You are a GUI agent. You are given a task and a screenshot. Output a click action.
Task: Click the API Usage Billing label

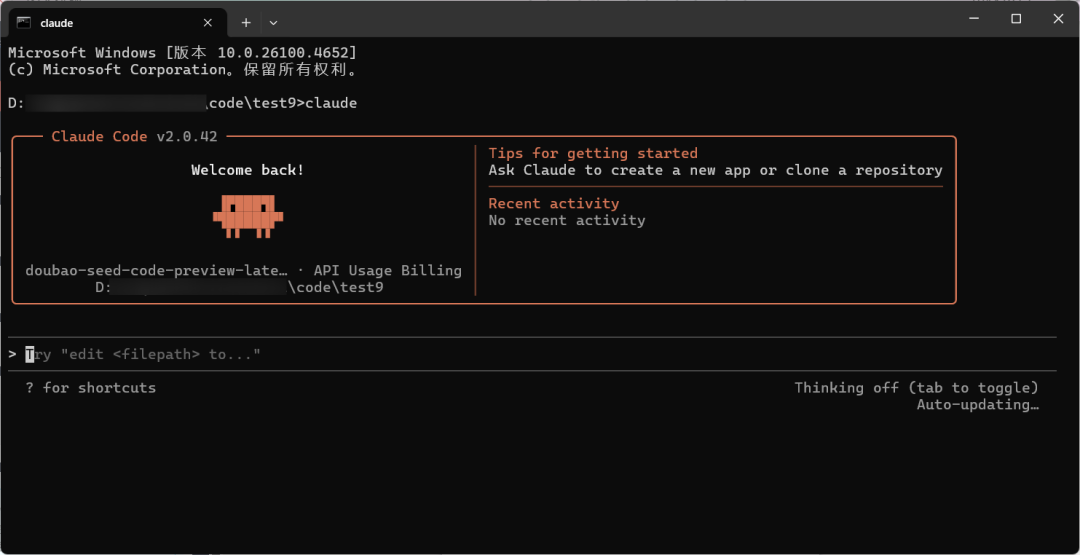tap(387, 270)
